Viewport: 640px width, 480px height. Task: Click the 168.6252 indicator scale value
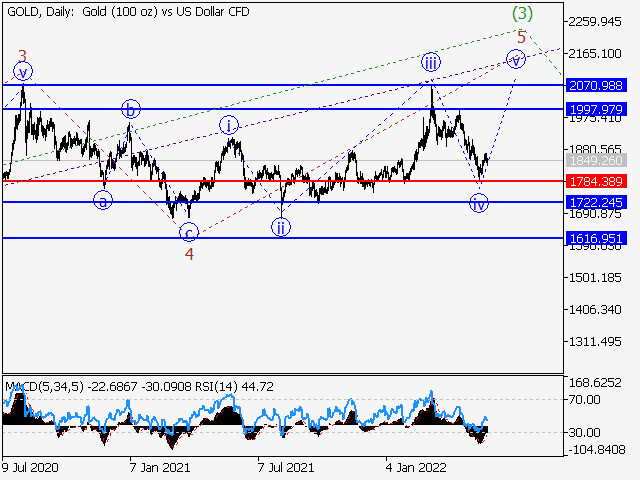click(595, 382)
